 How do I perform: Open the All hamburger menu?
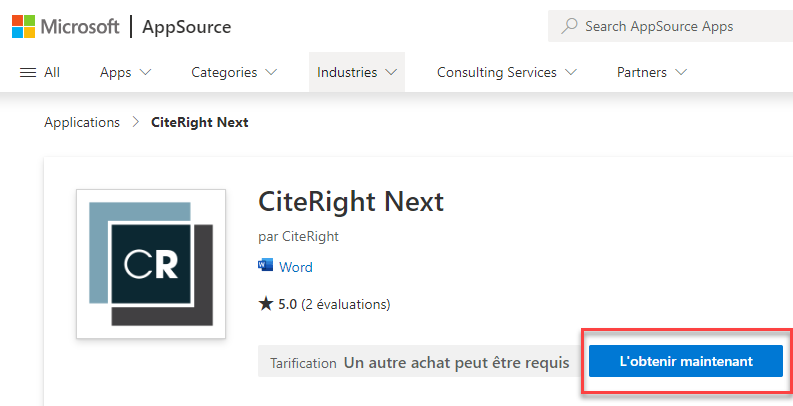(x=39, y=72)
